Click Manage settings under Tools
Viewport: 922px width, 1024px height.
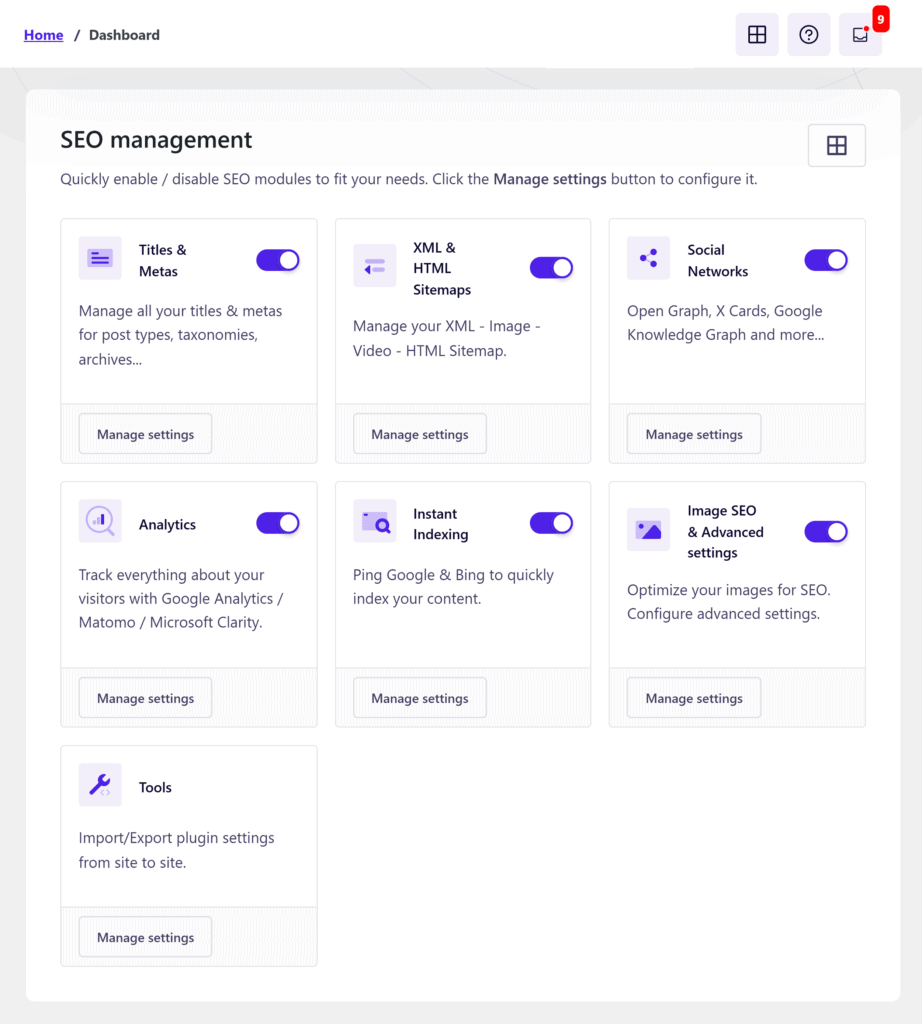tap(144, 936)
